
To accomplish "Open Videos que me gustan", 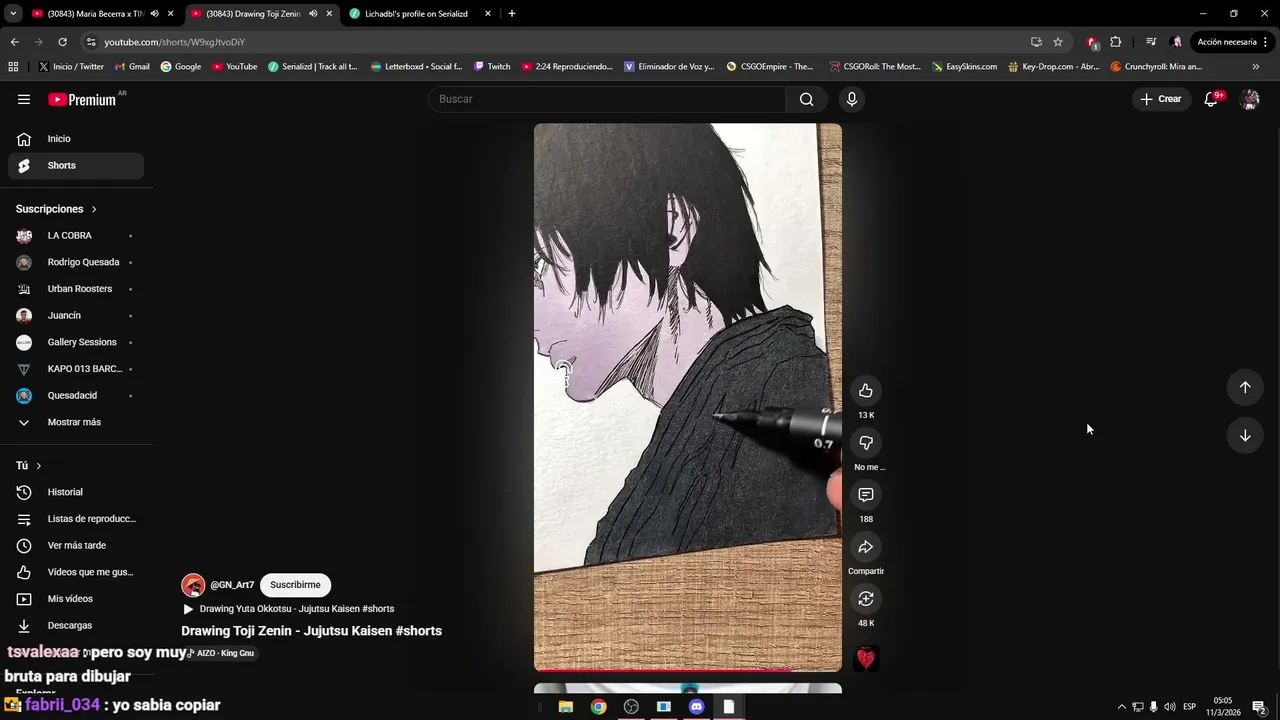I will tap(76, 572).
